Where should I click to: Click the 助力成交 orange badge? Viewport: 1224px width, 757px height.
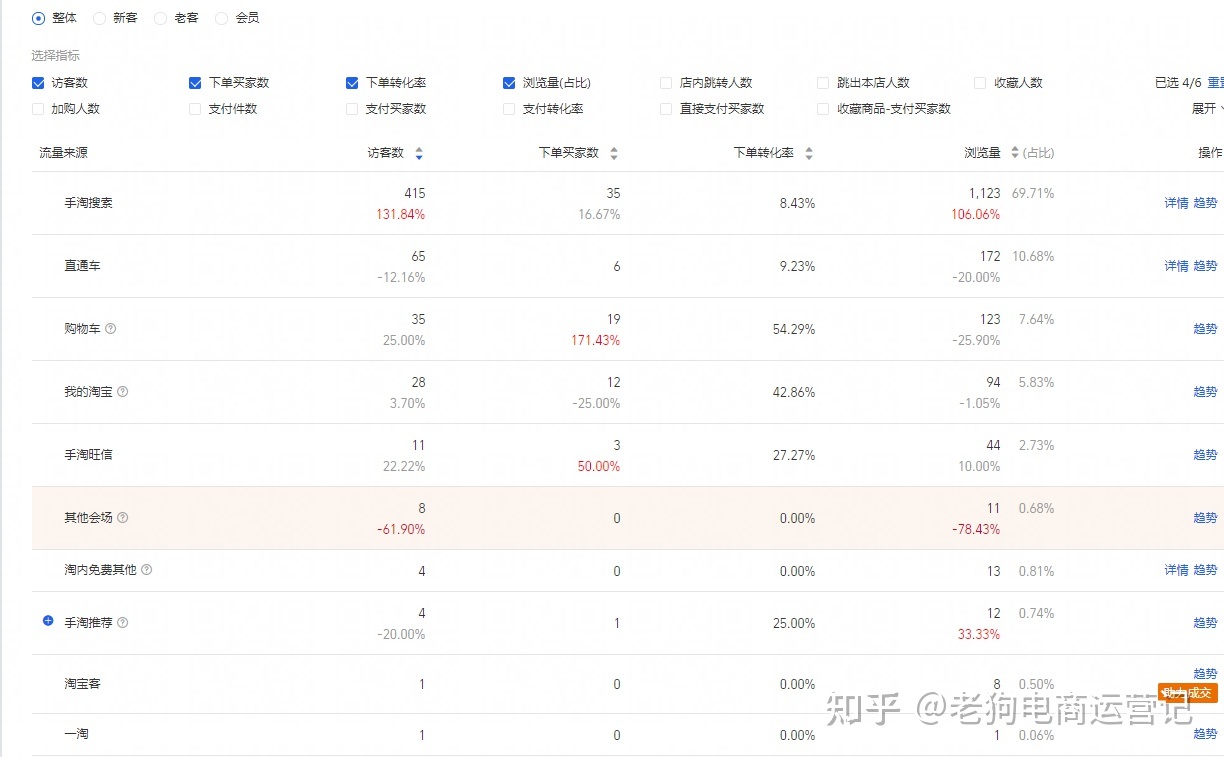[x=1187, y=693]
